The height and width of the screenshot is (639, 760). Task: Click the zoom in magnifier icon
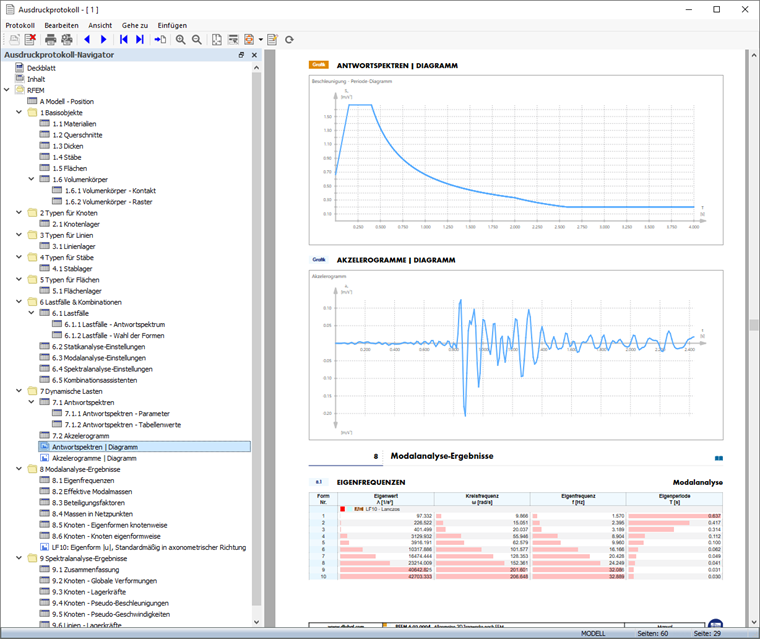[181, 39]
